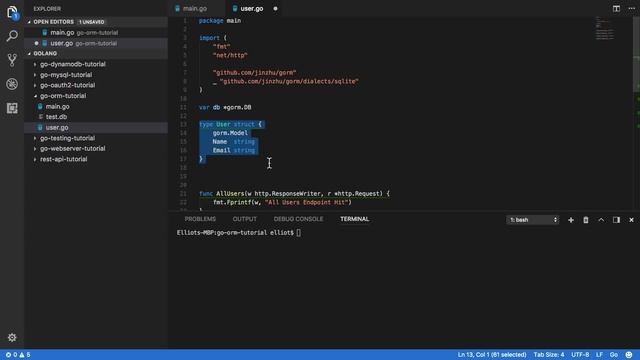Collapse the go-orm-tutorial folder
640x360 pixels.
35,96
